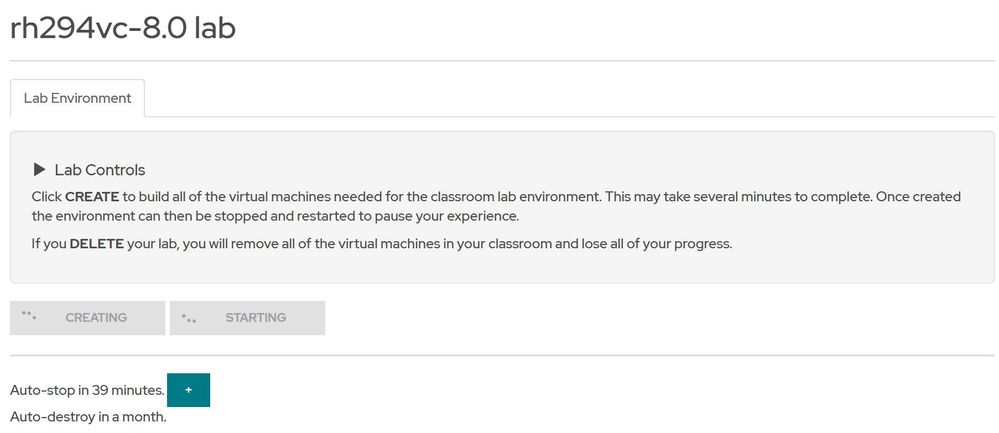This screenshot has height=433, width=999.
Task: Click the divider line below the lab buttons
Action: 500,355
